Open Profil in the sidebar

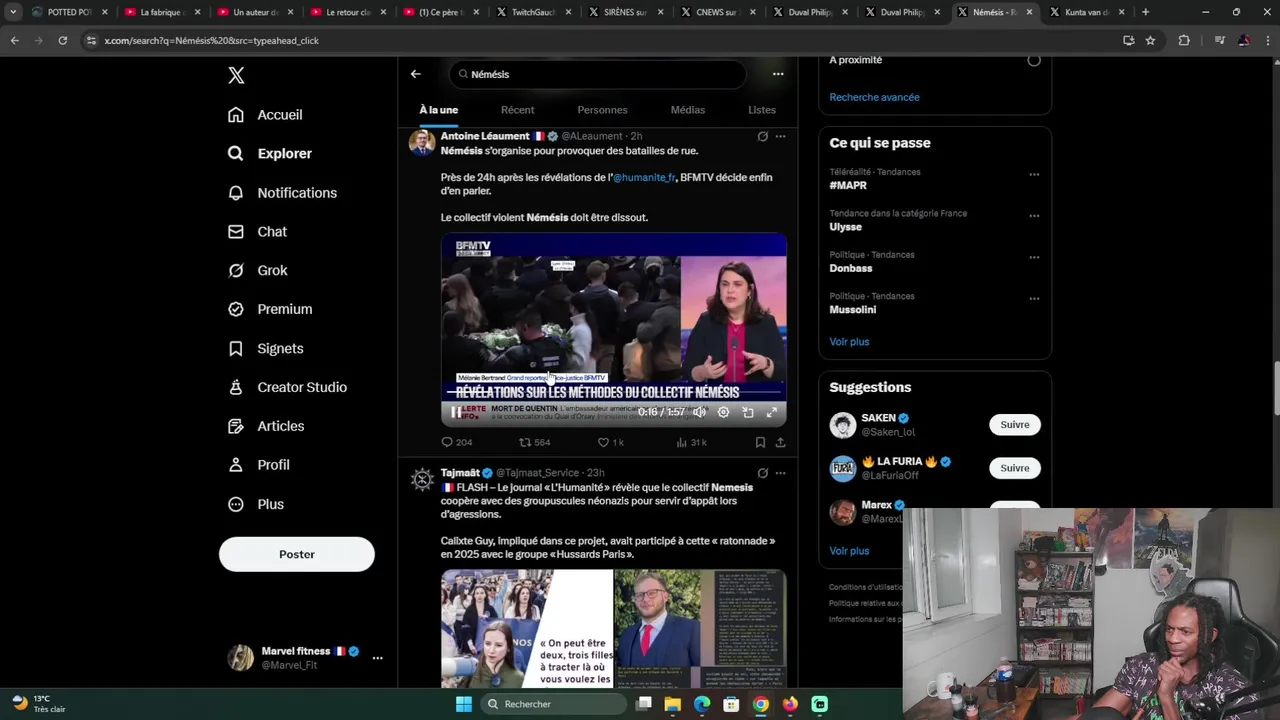click(258, 465)
